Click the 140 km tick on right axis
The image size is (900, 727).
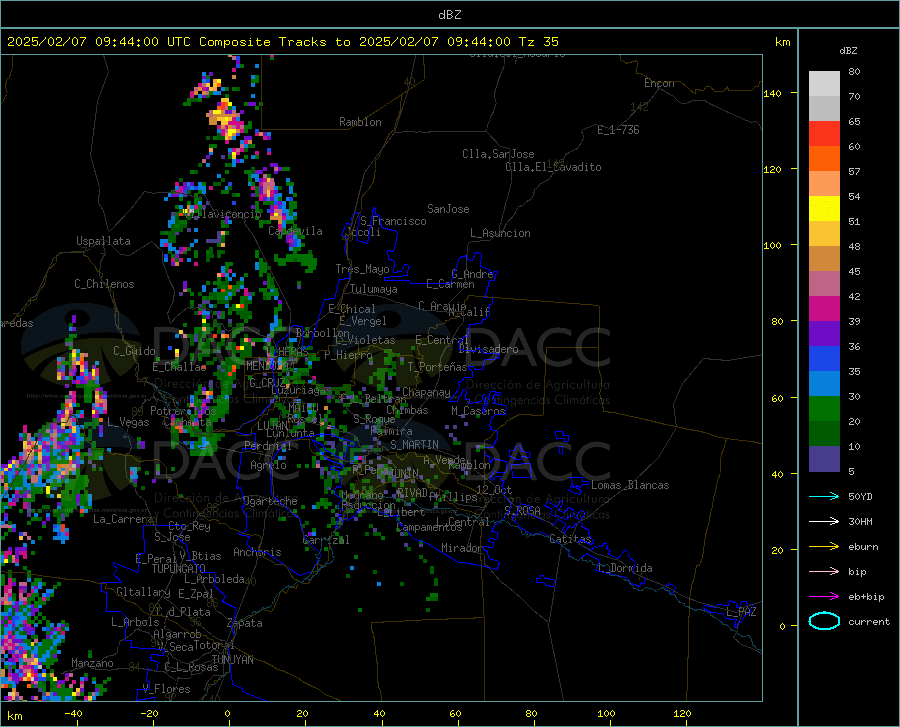(x=772, y=93)
